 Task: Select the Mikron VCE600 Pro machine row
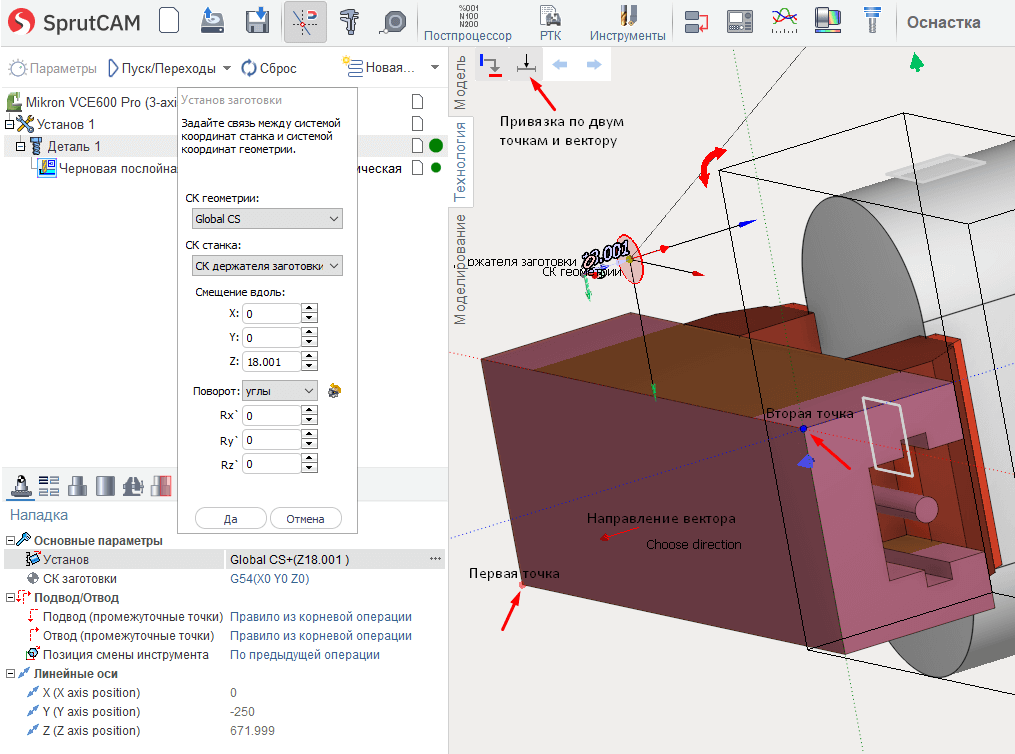91,102
